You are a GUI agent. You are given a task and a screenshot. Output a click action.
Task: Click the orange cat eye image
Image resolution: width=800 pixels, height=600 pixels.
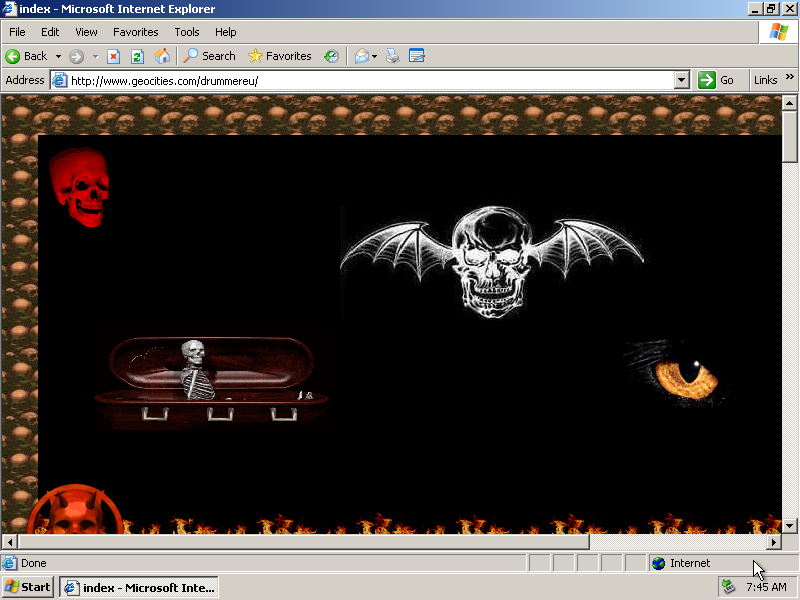[x=685, y=377]
